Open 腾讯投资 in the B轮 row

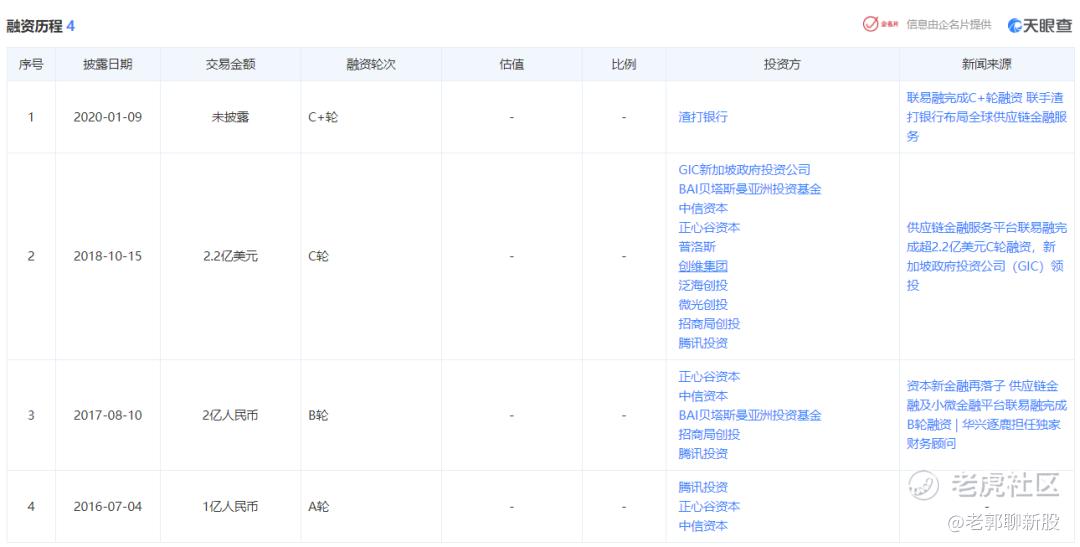point(703,454)
